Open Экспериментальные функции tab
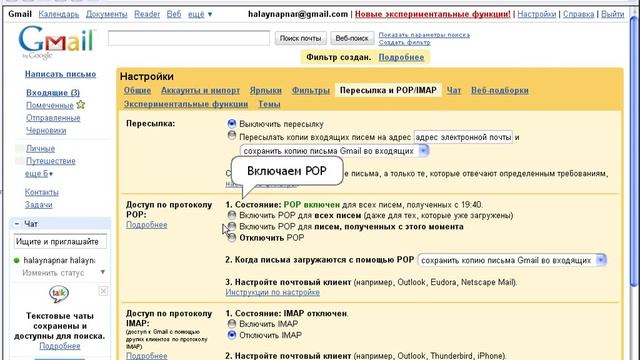Viewport: 640px width, 360px height. 186,104
